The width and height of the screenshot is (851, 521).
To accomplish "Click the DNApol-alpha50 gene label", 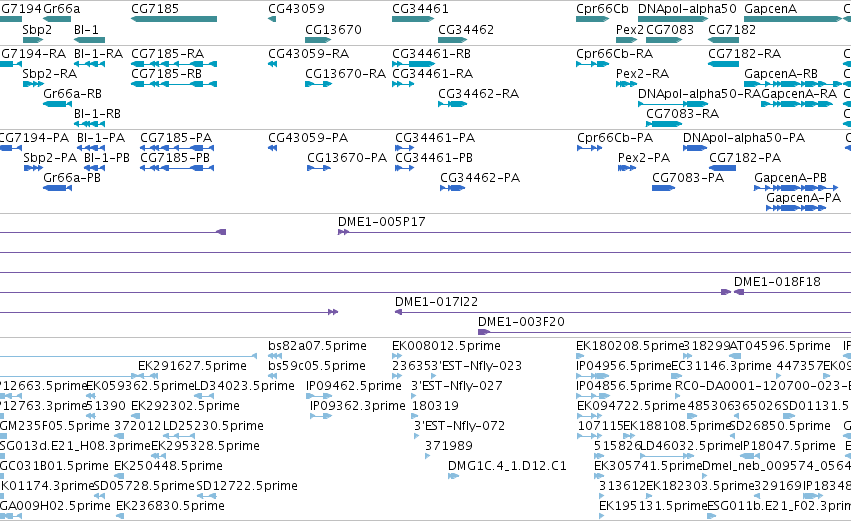I will (x=687, y=9).
